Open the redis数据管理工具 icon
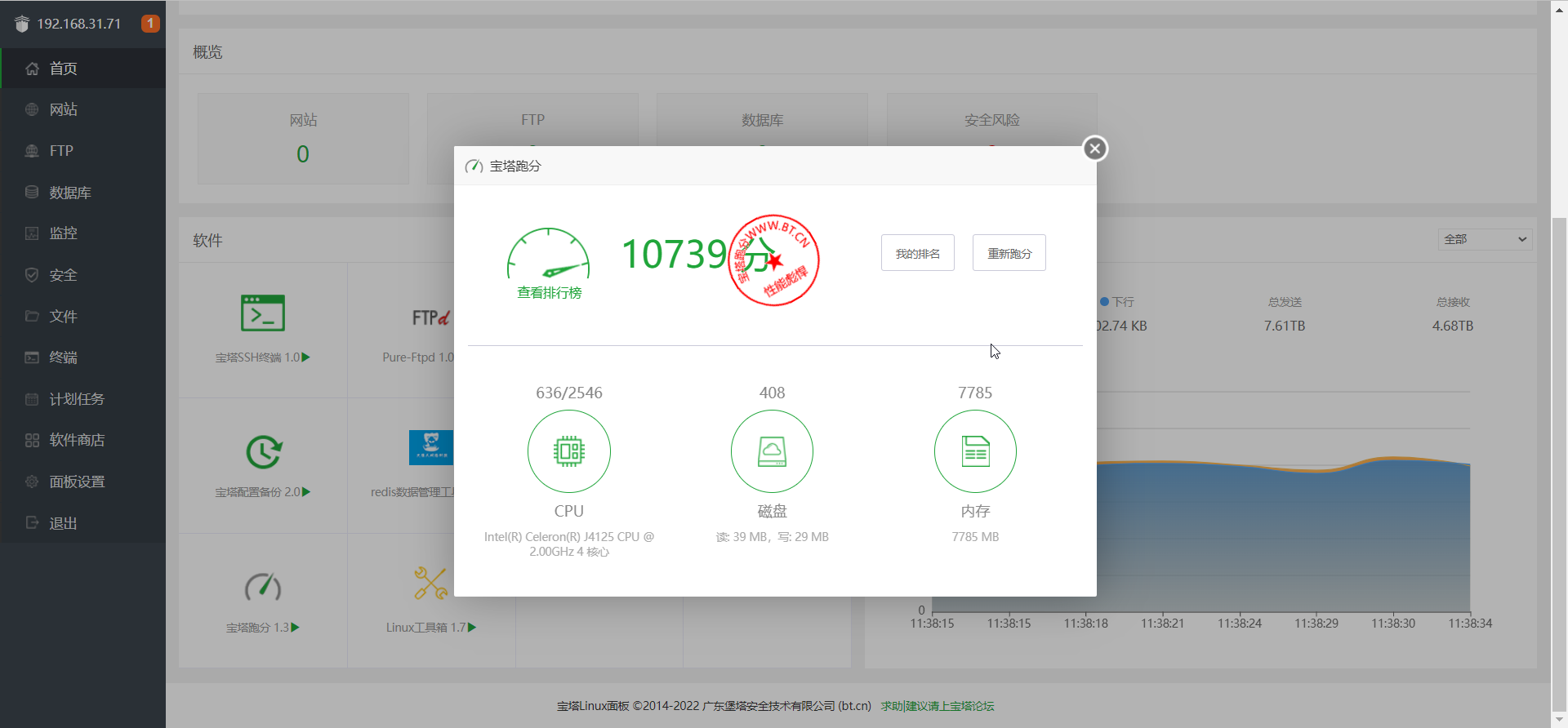The height and width of the screenshot is (728, 1568). coord(431,447)
